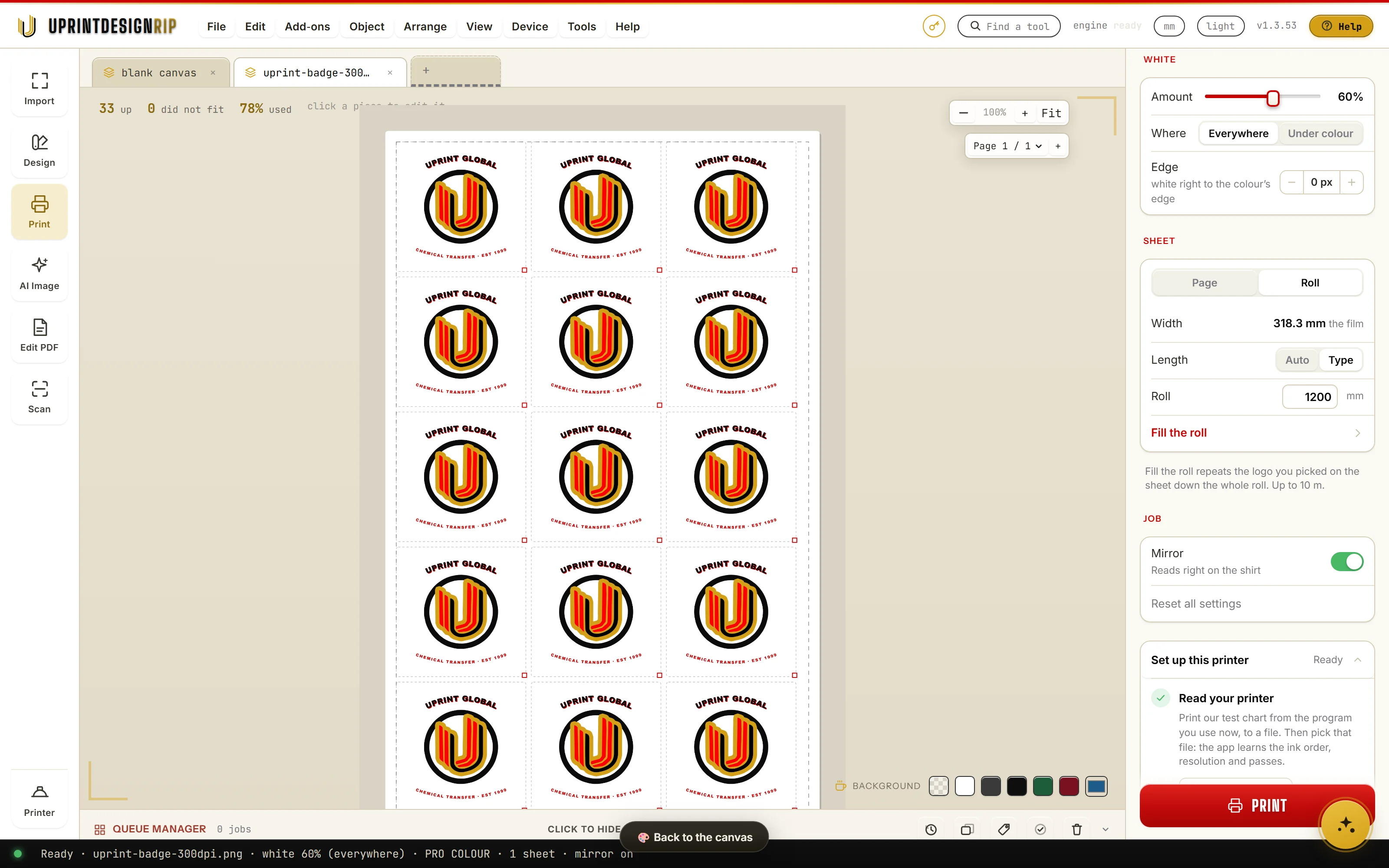Switch to the Design sidebar tool
The height and width of the screenshot is (868, 1389).
point(39,151)
